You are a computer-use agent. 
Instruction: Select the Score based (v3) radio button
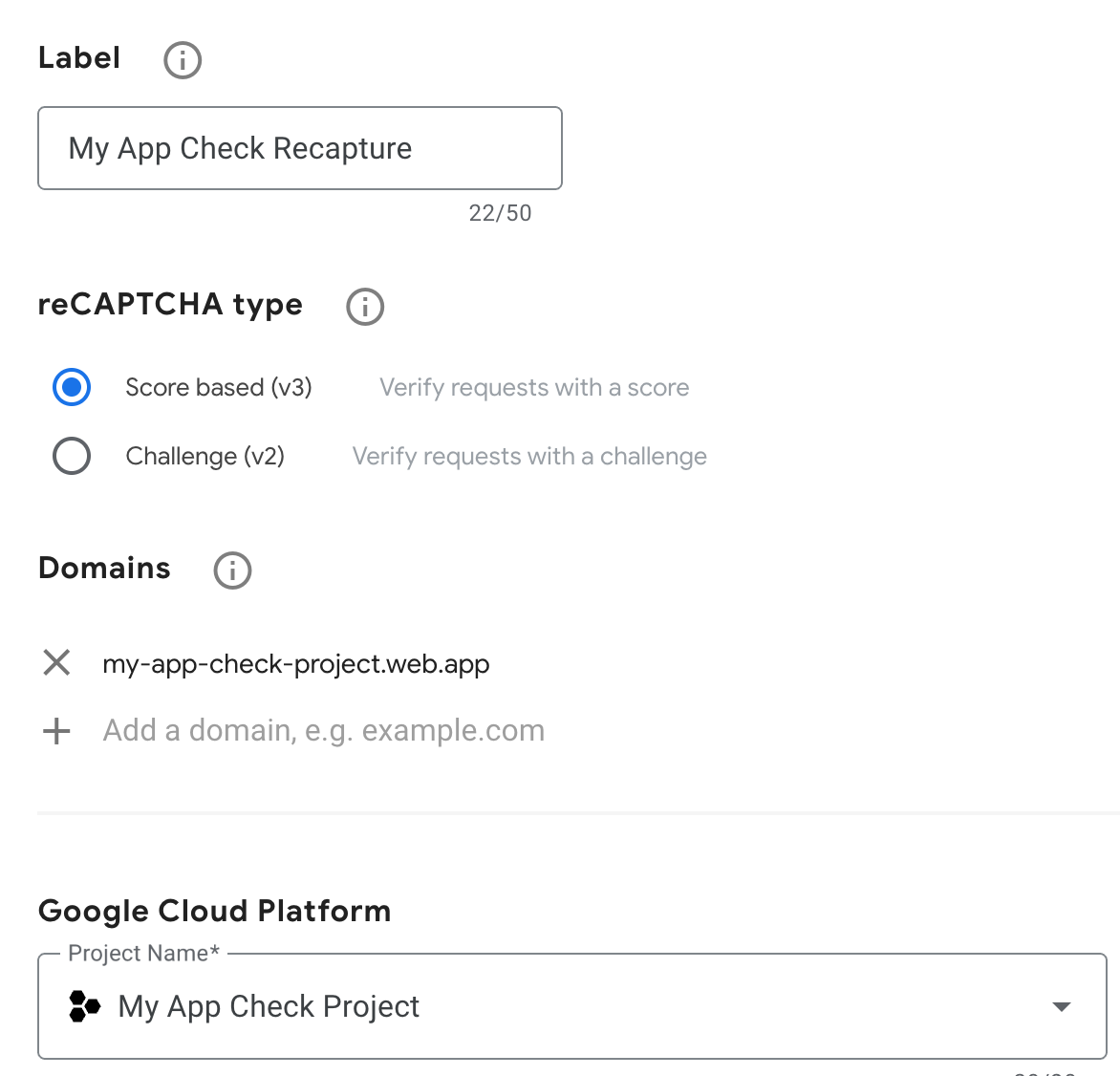click(x=71, y=387)
